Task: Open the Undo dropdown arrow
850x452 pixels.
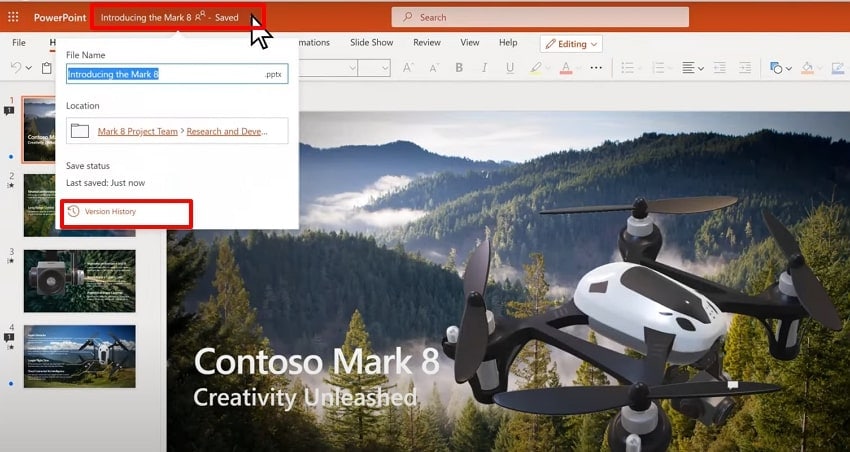Action: click(x=29, y=68)
